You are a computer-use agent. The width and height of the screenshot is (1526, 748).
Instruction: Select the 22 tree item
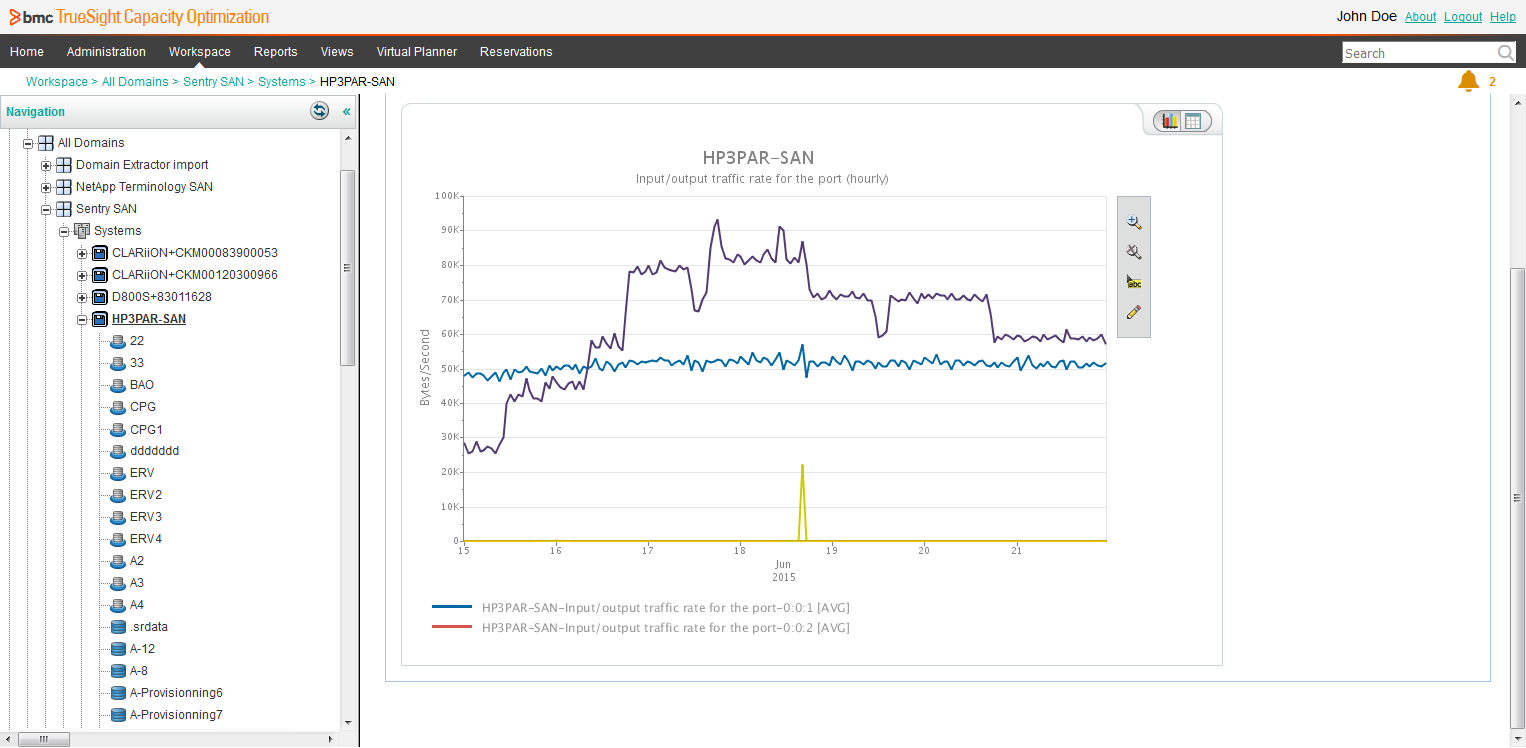pyautogui.click(x=137, y=341)
